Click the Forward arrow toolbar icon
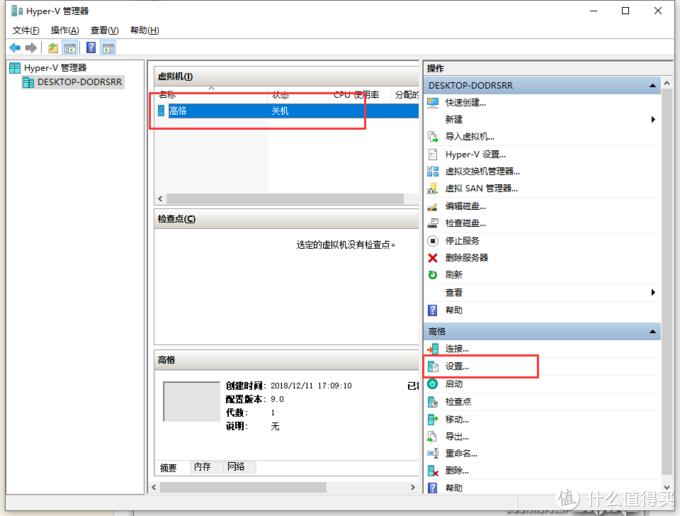This screenshot has height=516, width=680. tap(31, 48)
